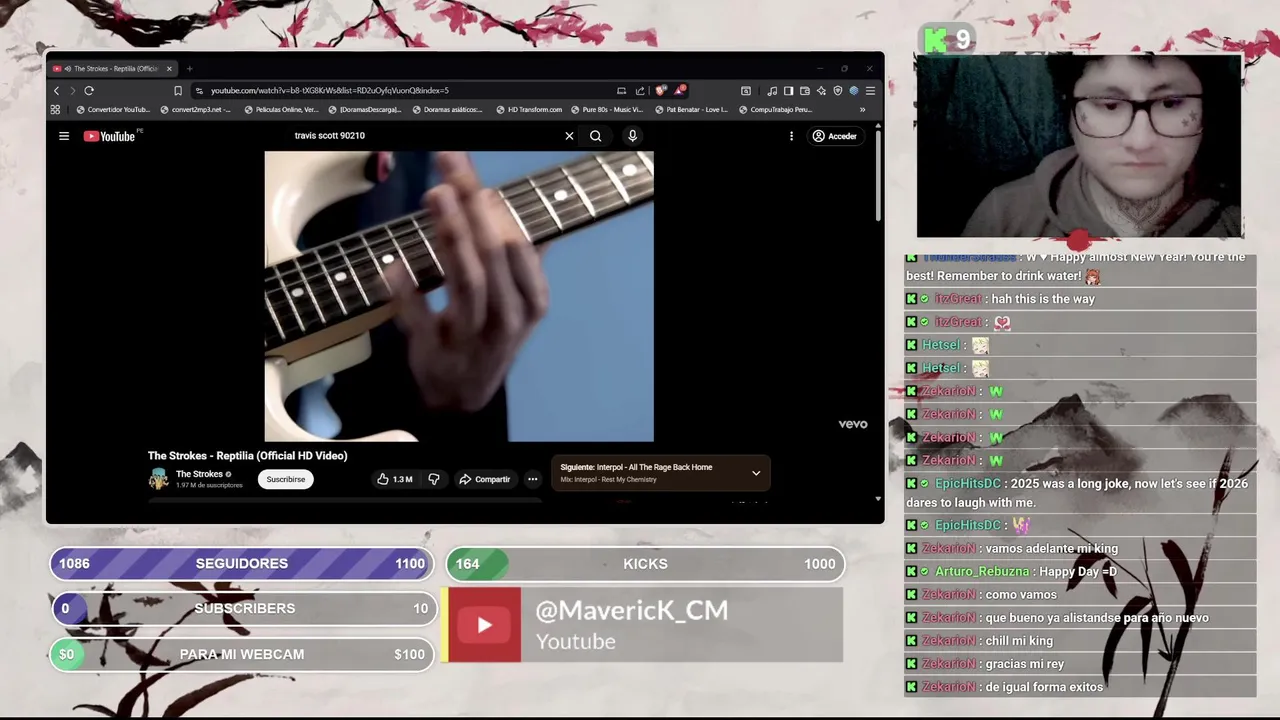Open the Brave Rewards triangle icon

pyautogui.click(x=679, y=91)
